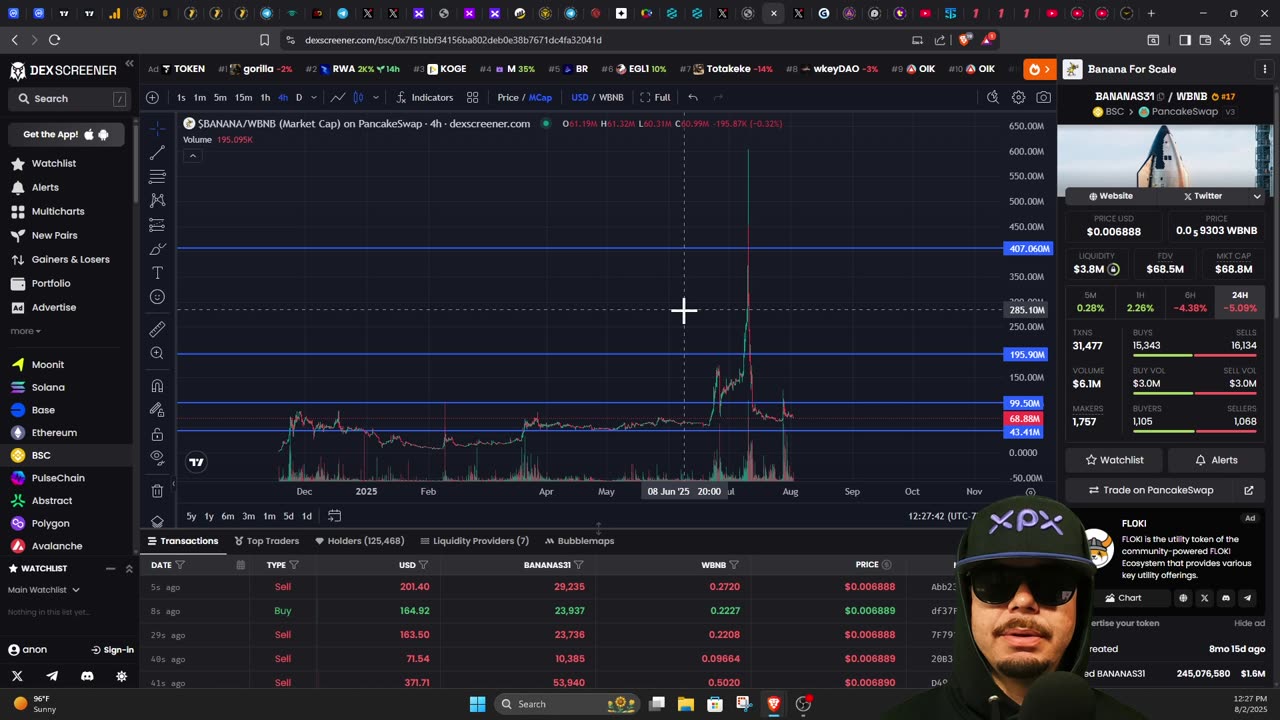Open the Fibonacci retracement tools

click(x=157, y=176)
